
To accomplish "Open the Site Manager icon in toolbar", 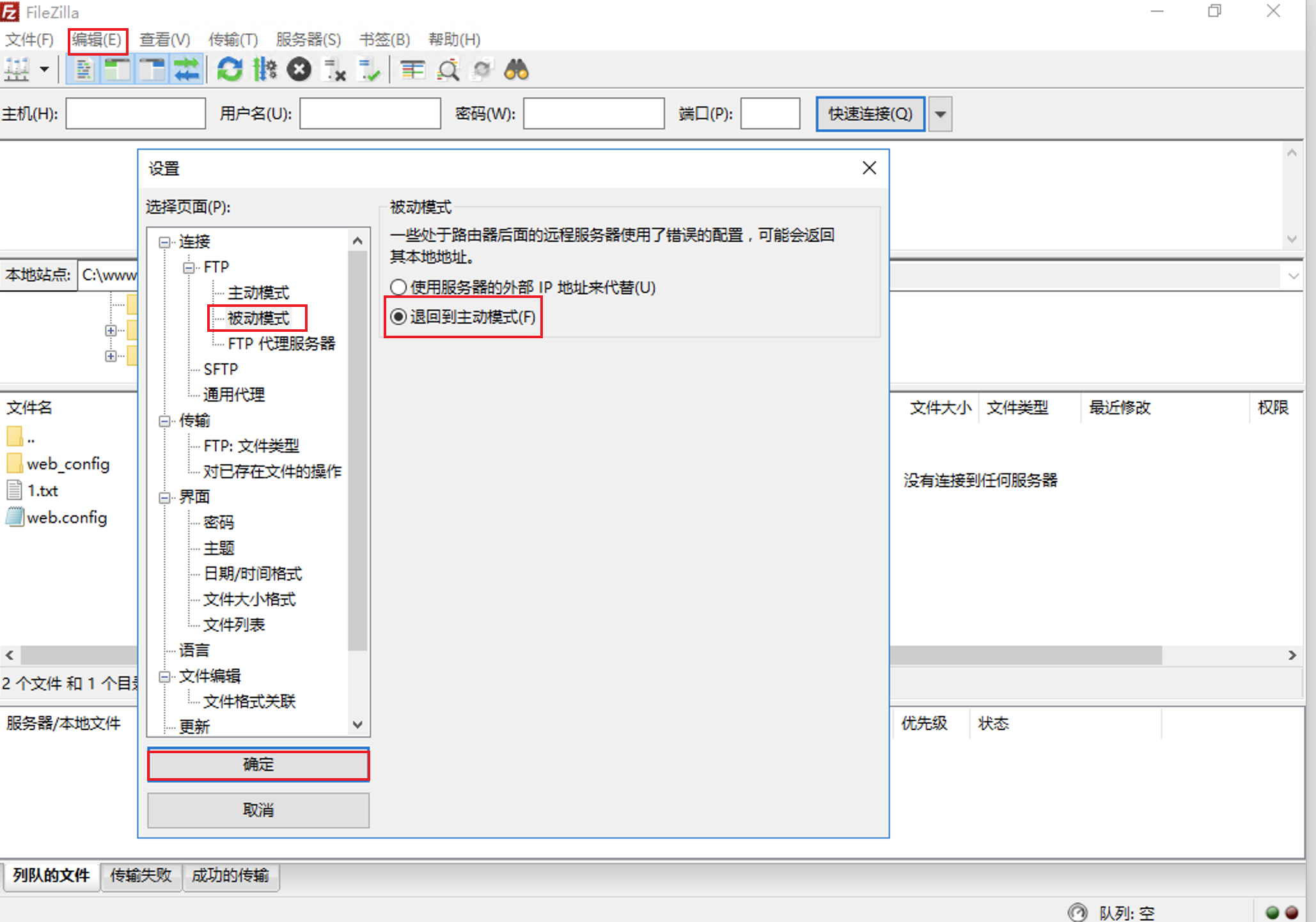I will pos(18,69).
